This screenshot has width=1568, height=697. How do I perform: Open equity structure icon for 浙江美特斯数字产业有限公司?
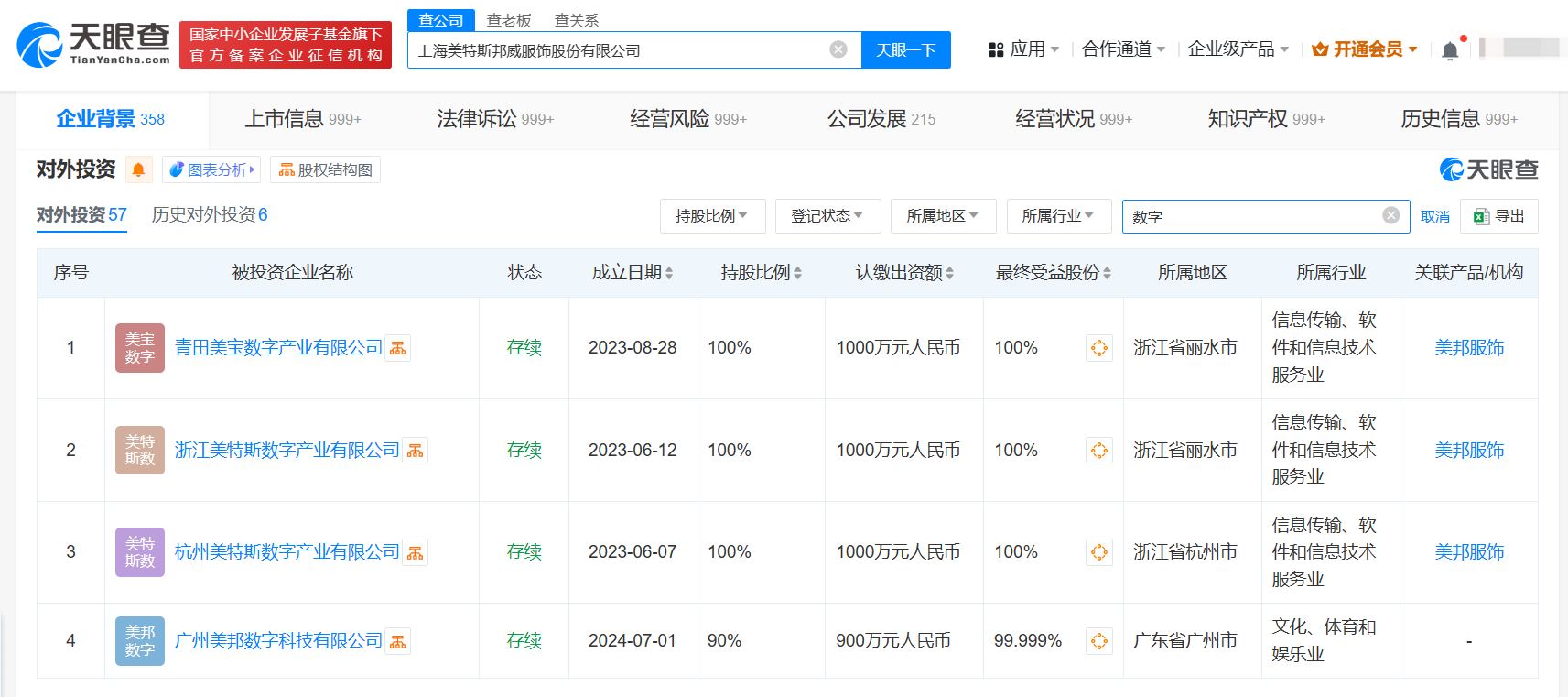pos(416,451)
